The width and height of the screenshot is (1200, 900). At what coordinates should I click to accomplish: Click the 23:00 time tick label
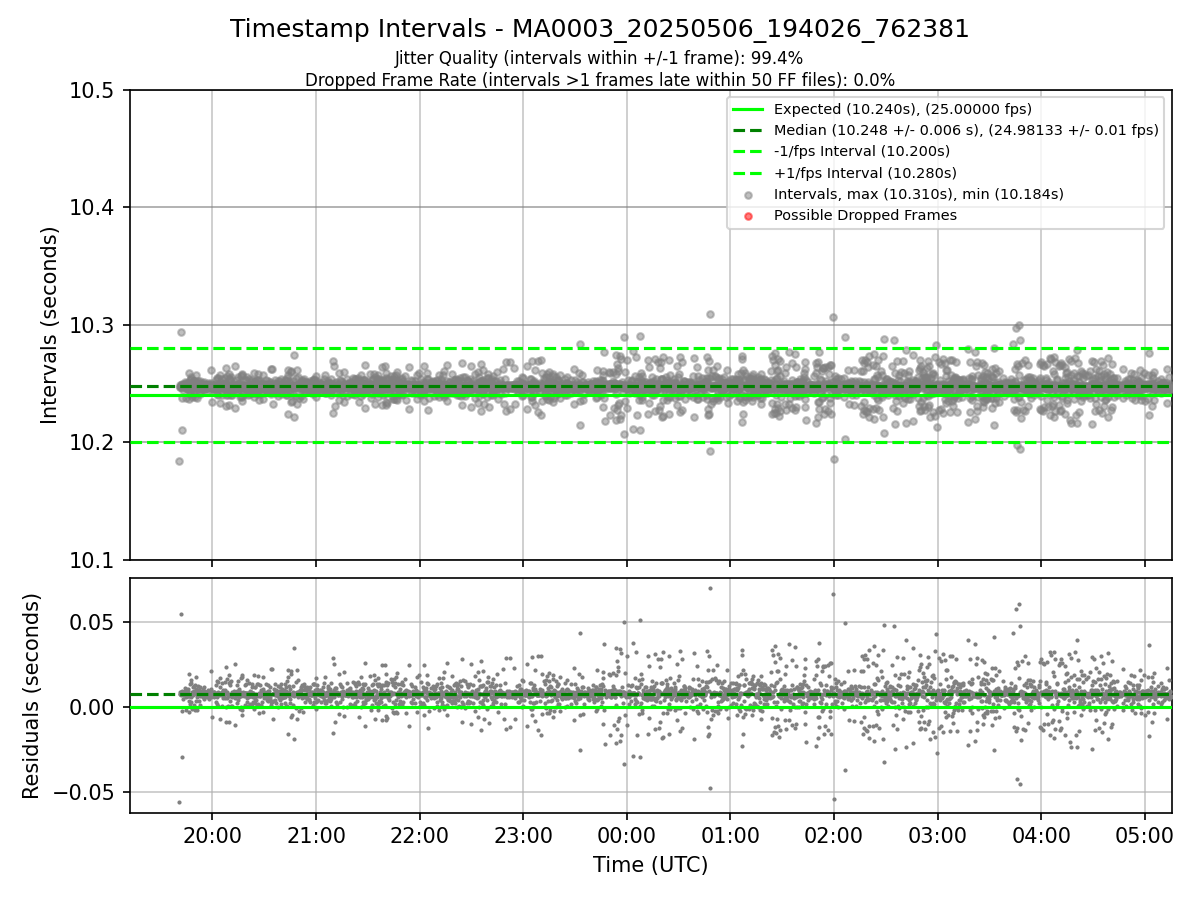coord(523,834)
